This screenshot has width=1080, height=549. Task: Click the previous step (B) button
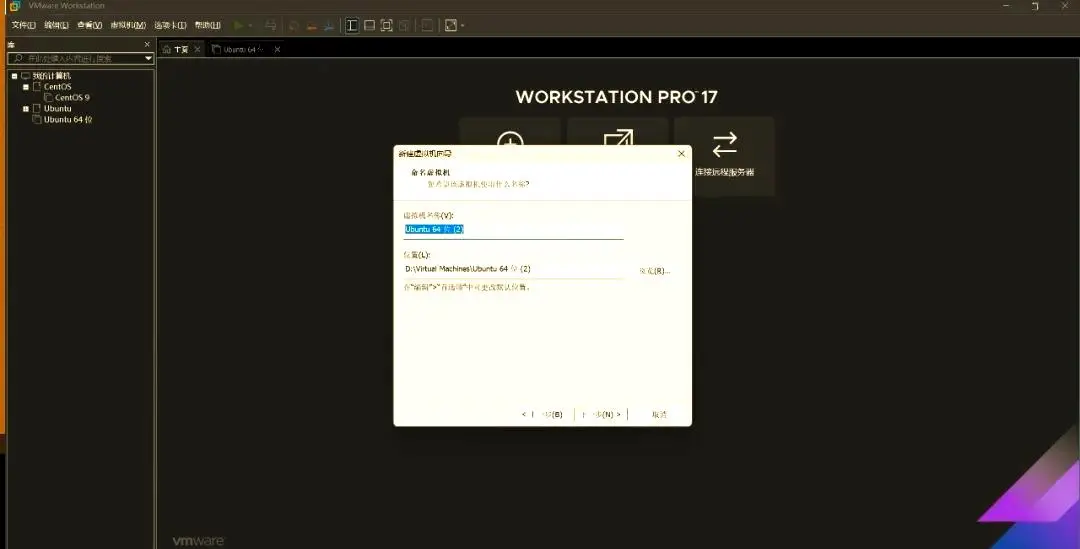pyautogui.click(x=543, y=415)
